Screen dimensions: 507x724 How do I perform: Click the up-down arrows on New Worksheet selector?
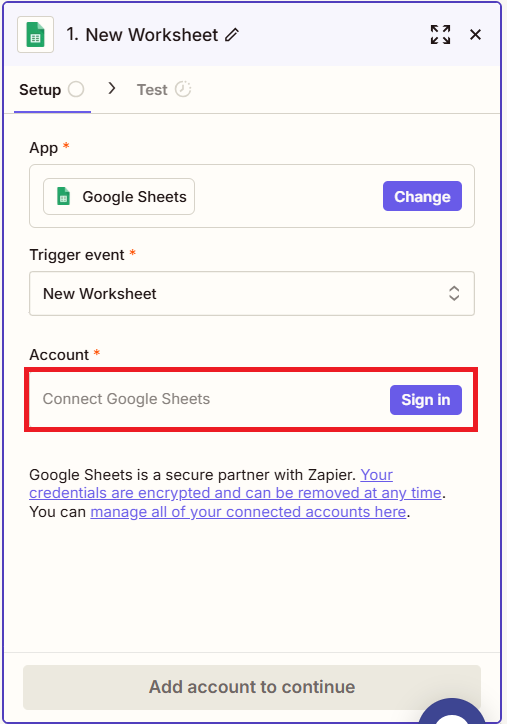point(454,293)
